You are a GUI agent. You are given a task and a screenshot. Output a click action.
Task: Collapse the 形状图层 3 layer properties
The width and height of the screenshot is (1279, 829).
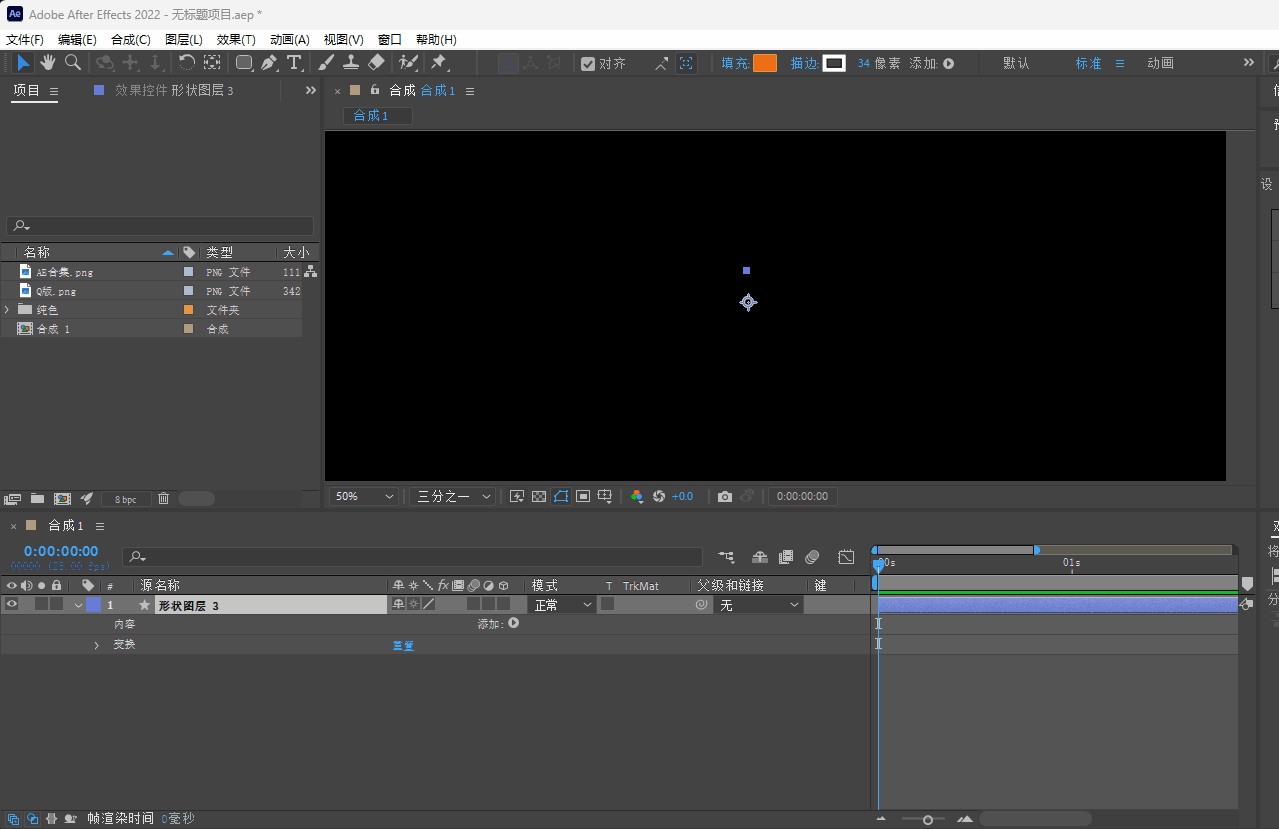(x=78, y=605)
